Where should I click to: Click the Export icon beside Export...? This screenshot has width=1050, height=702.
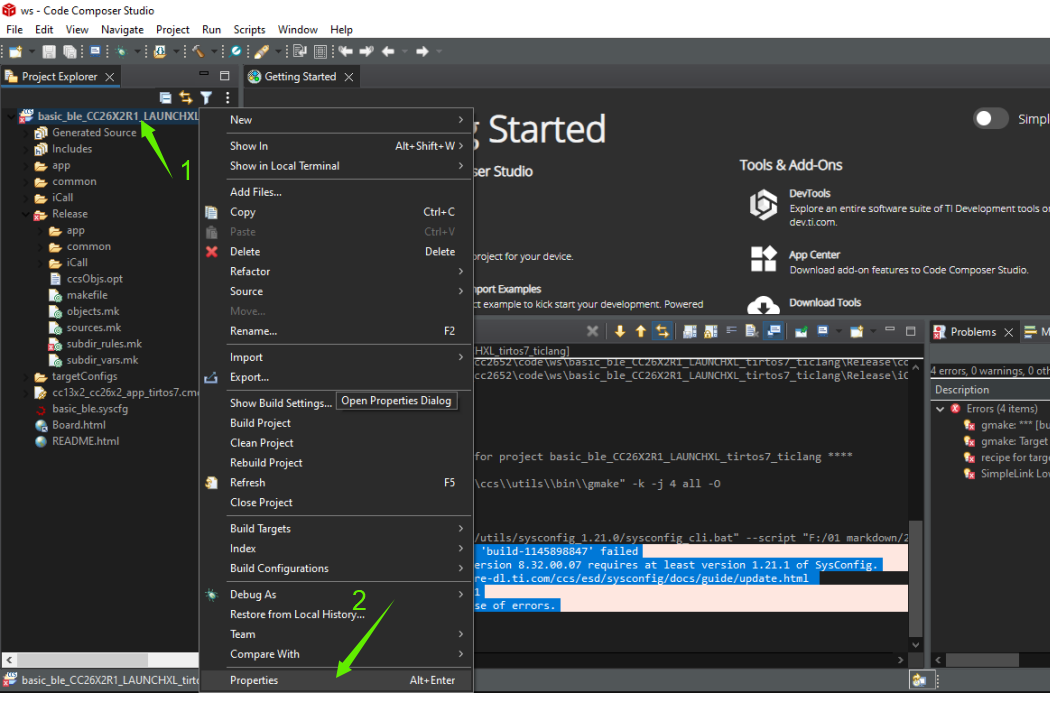pyautogui.click(x=211, y=378)
